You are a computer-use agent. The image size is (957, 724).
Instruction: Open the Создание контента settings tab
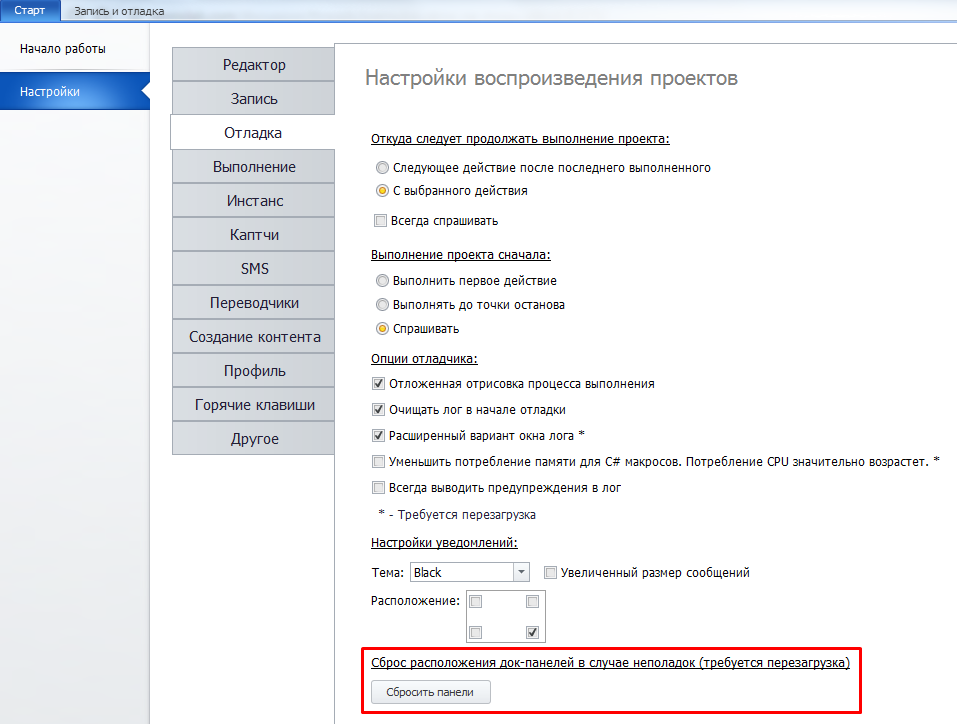[x=253, y=337]
